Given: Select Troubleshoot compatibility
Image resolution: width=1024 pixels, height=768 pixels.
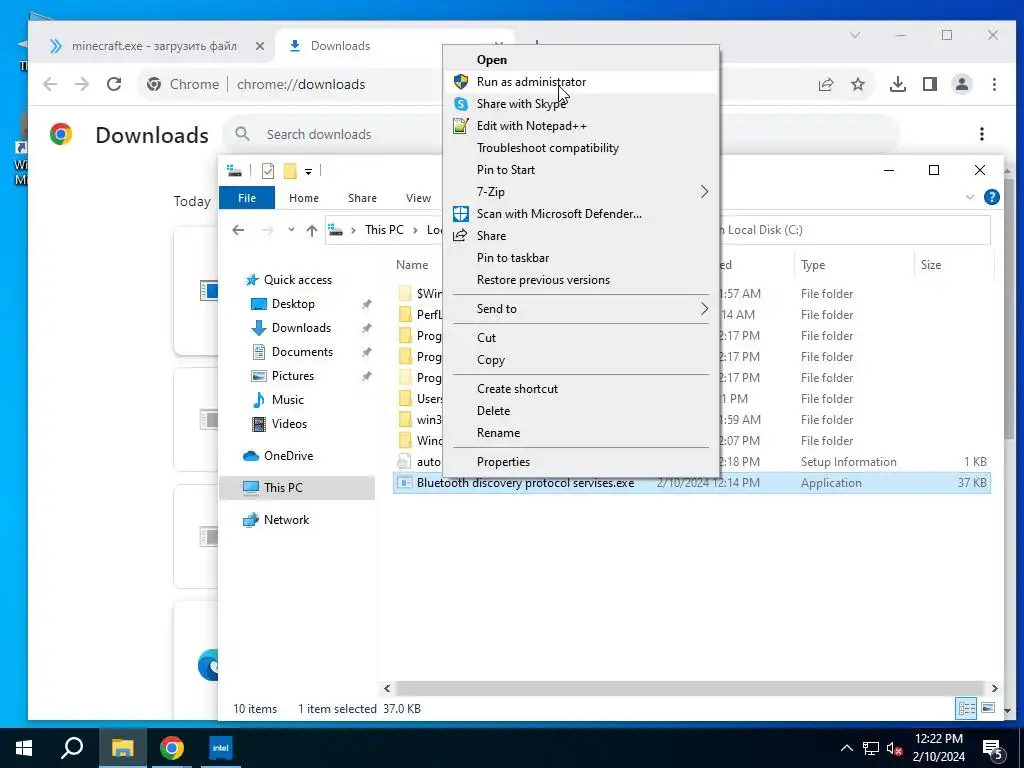Looking at the screenshot, I should [581, 148].
